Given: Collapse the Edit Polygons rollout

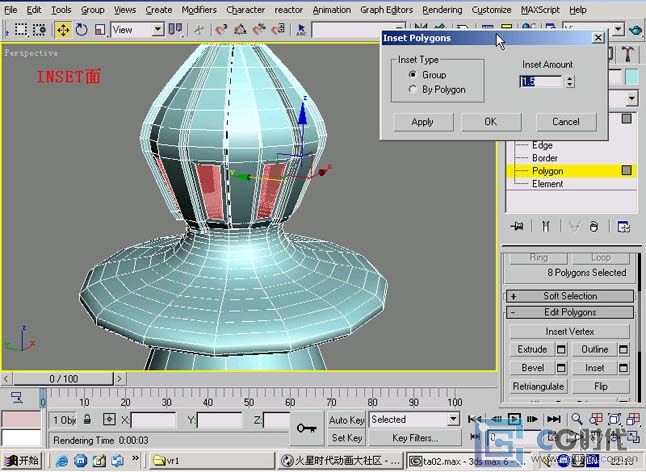Looking at the screenshot, I should [x=570, y=312].
